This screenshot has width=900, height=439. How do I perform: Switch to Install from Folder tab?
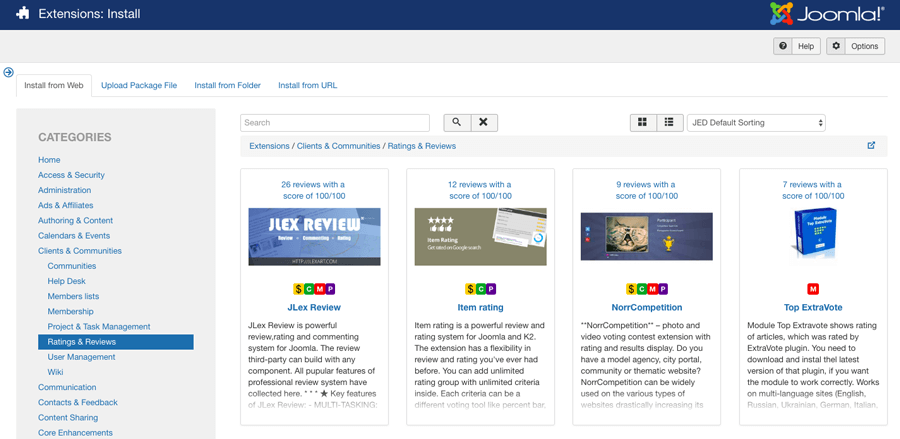(x=227, y=86)
